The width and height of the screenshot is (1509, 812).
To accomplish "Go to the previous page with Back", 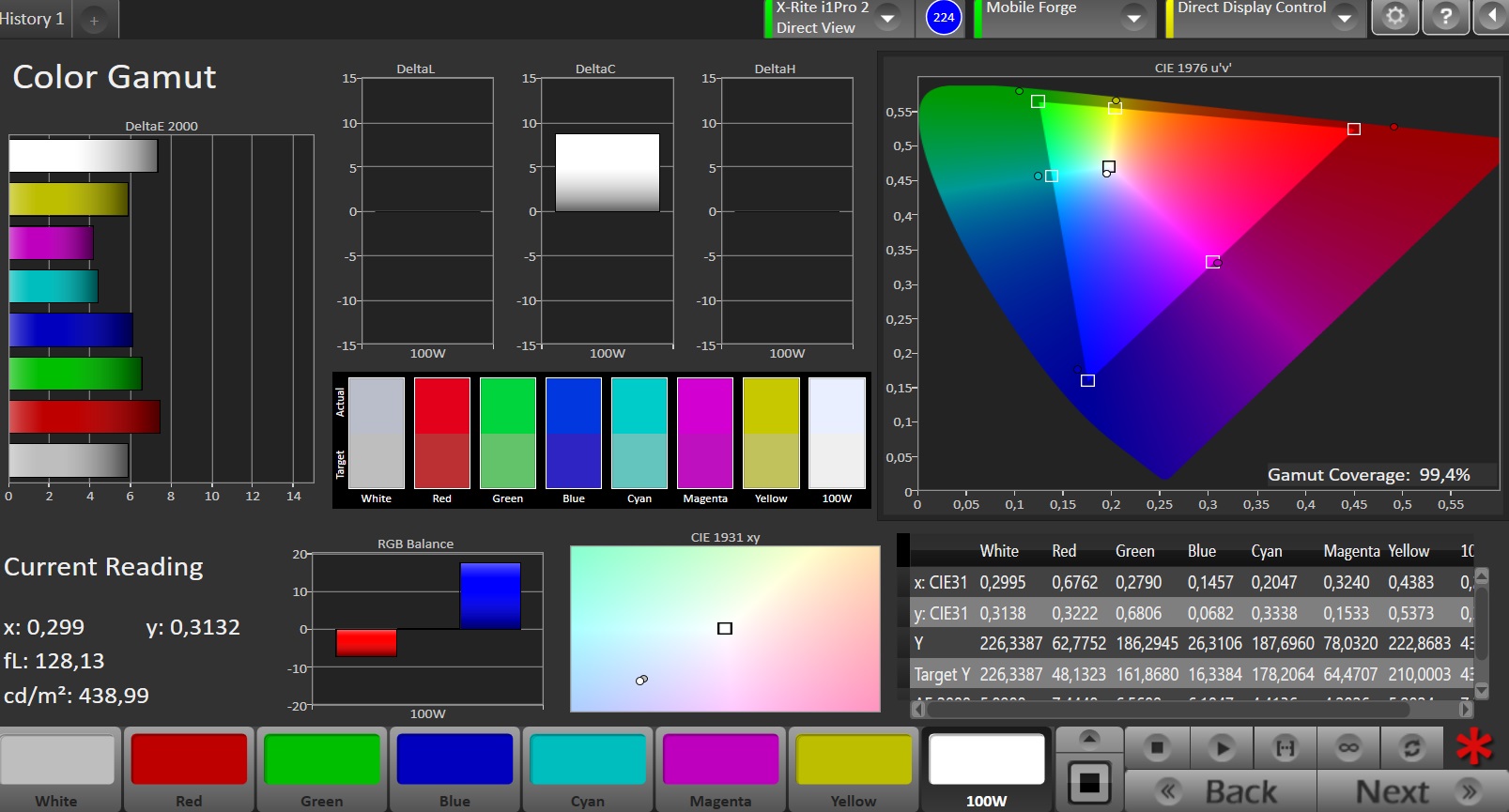I will coord(1221,791).
